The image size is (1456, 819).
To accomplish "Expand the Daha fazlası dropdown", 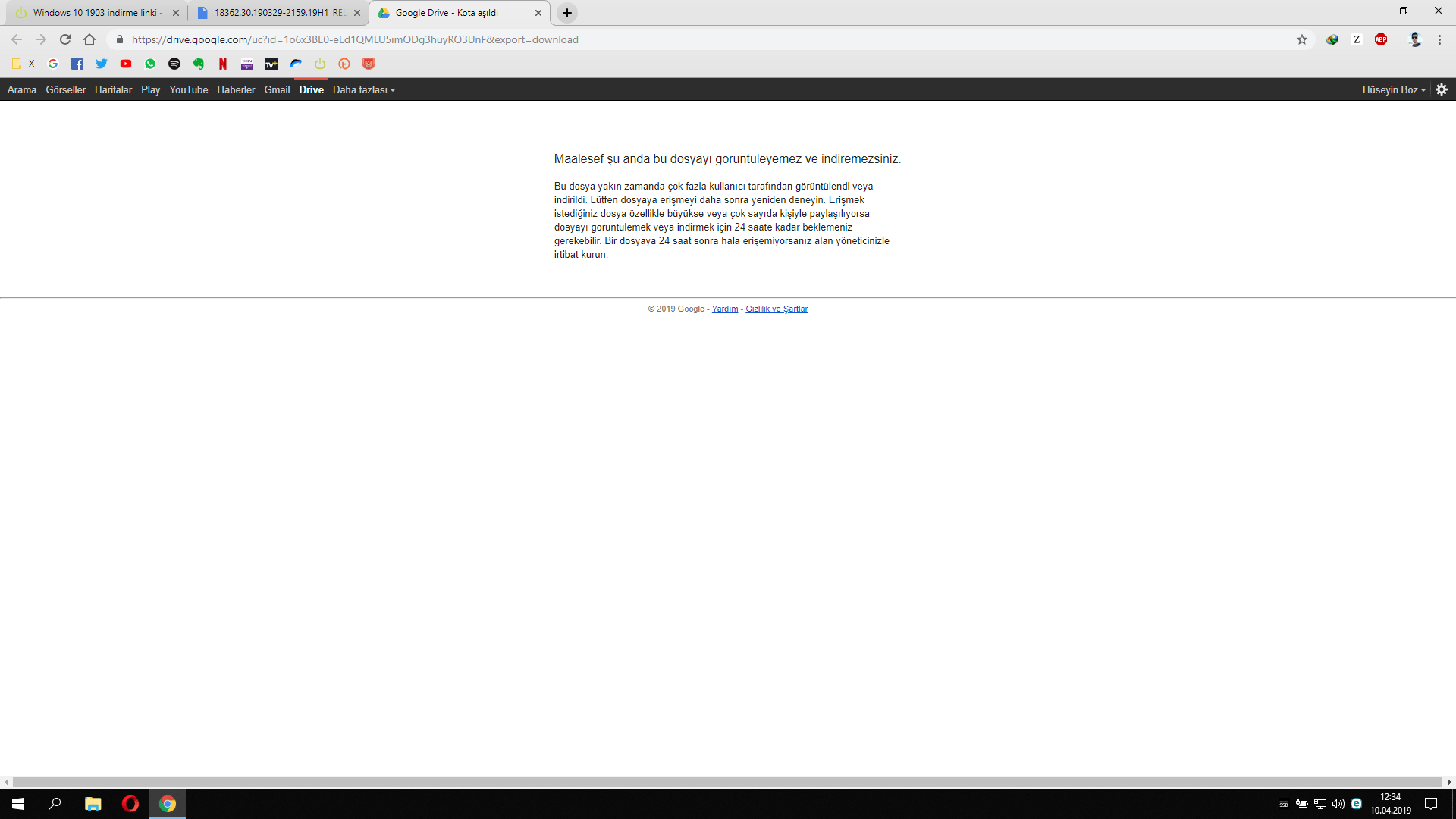I will click(363, 89).
